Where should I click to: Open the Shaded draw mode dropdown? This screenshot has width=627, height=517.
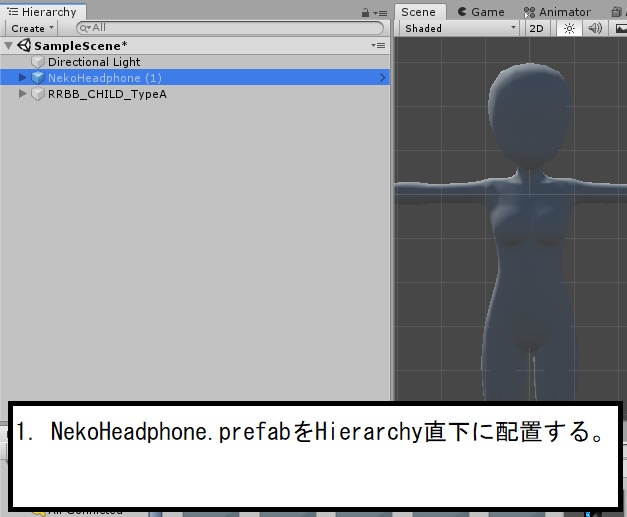click(x=459, y=28)
